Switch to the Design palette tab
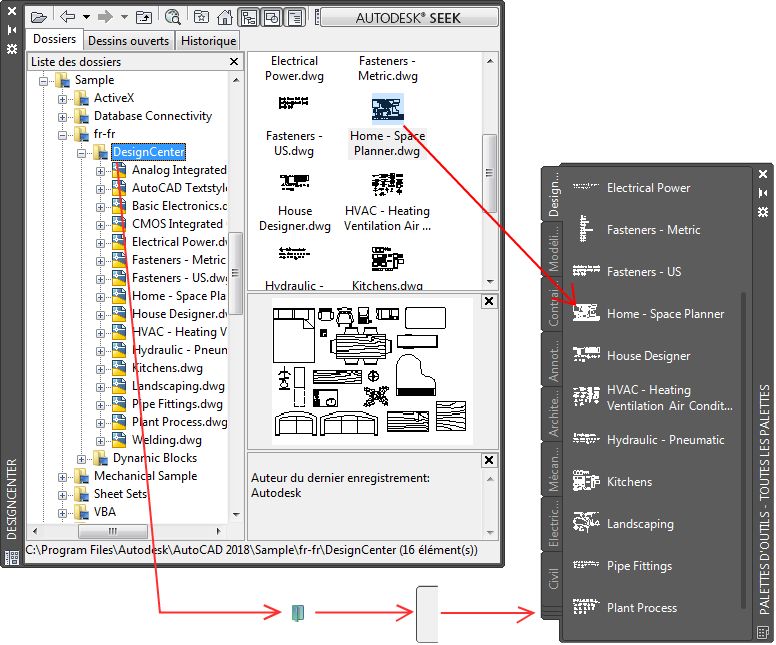Image resolution: width=776 pixels, height=645 pixels. tap(553, 194)
